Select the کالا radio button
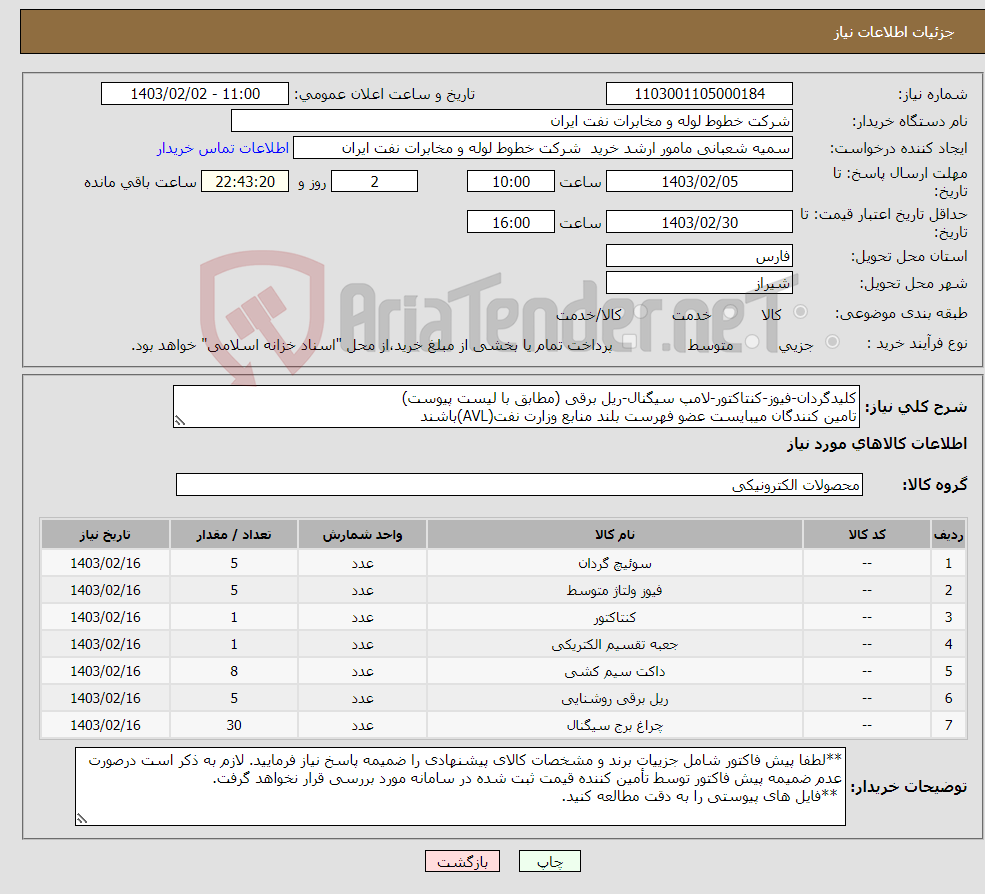 [x=801, y=312]
